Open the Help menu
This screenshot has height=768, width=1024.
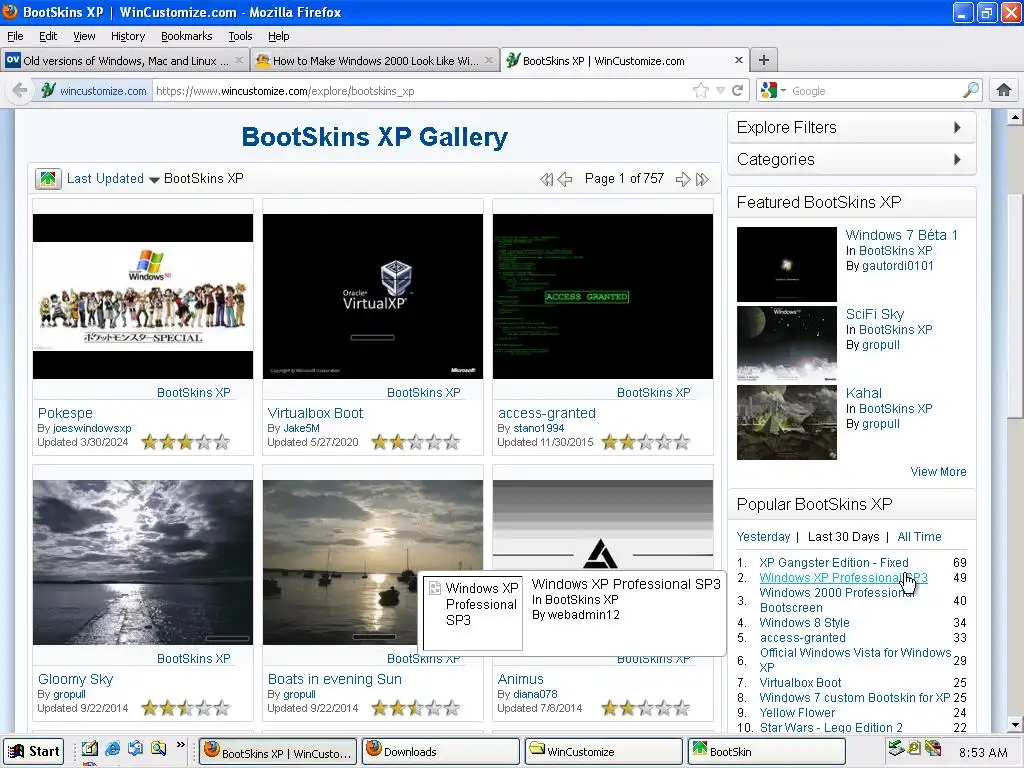(278, 36)
